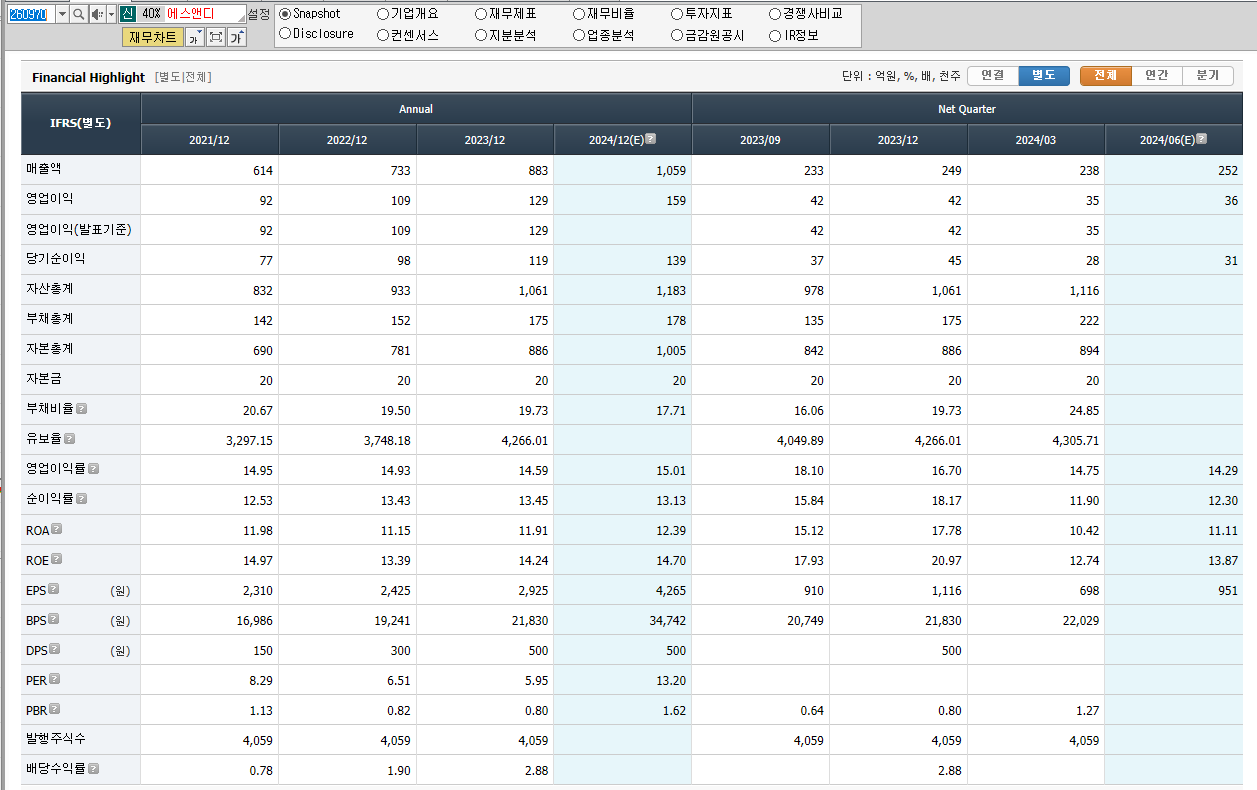Click the 자본총계 row label

(x=50, y=349)
